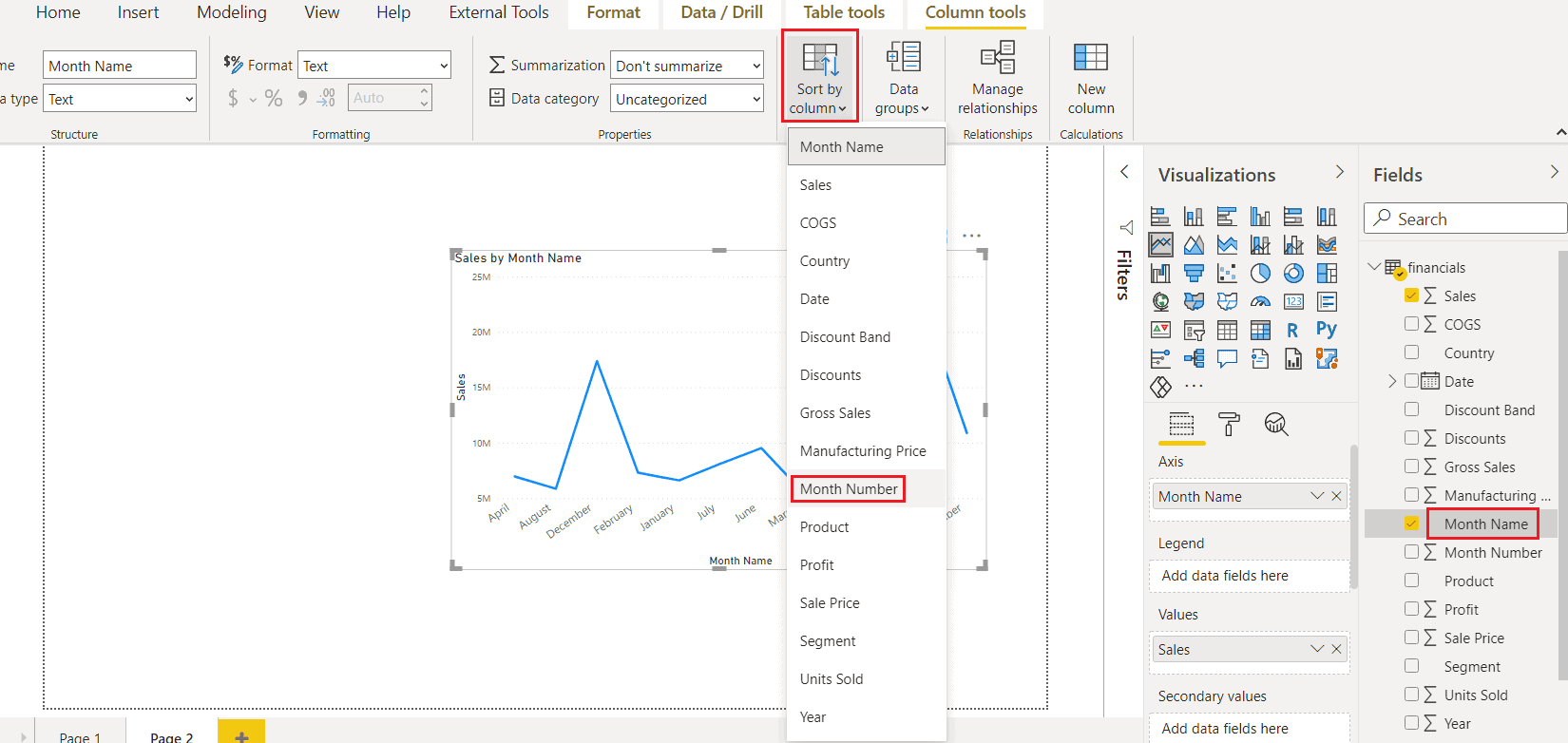Collapse the financials table
Viewport: 1568px width, 743px height.
click(x=1374, y=267)
